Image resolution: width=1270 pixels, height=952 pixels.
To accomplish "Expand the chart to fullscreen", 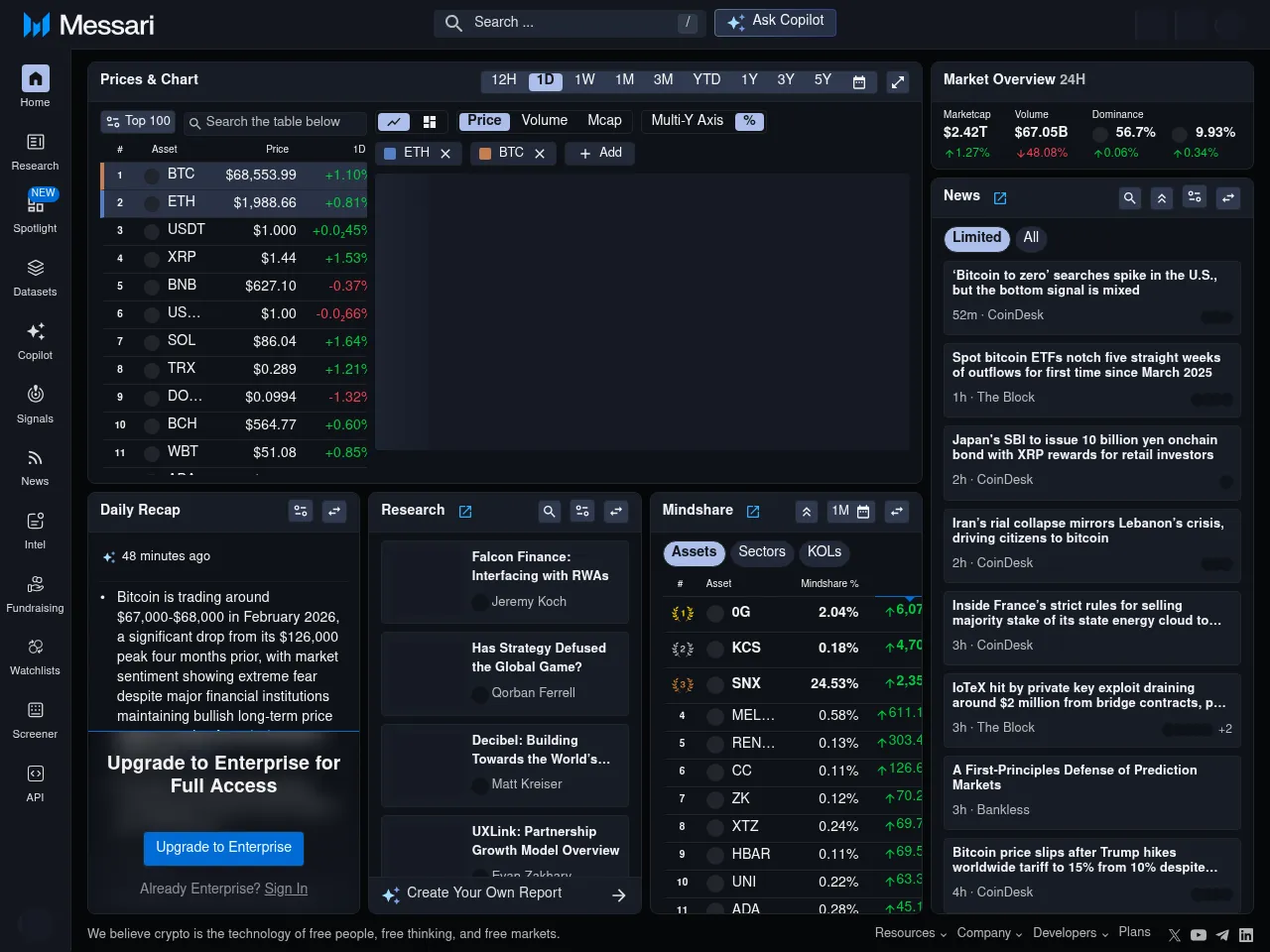I will pyautogui.click(x=898, y=82).
